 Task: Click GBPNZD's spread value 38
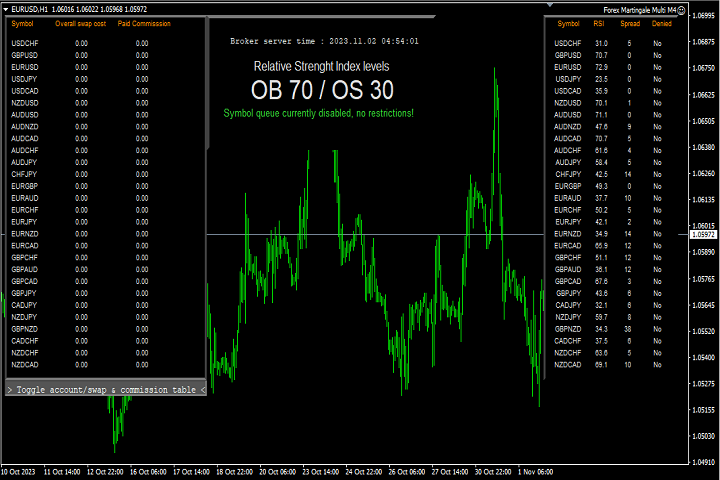(628, 329)
